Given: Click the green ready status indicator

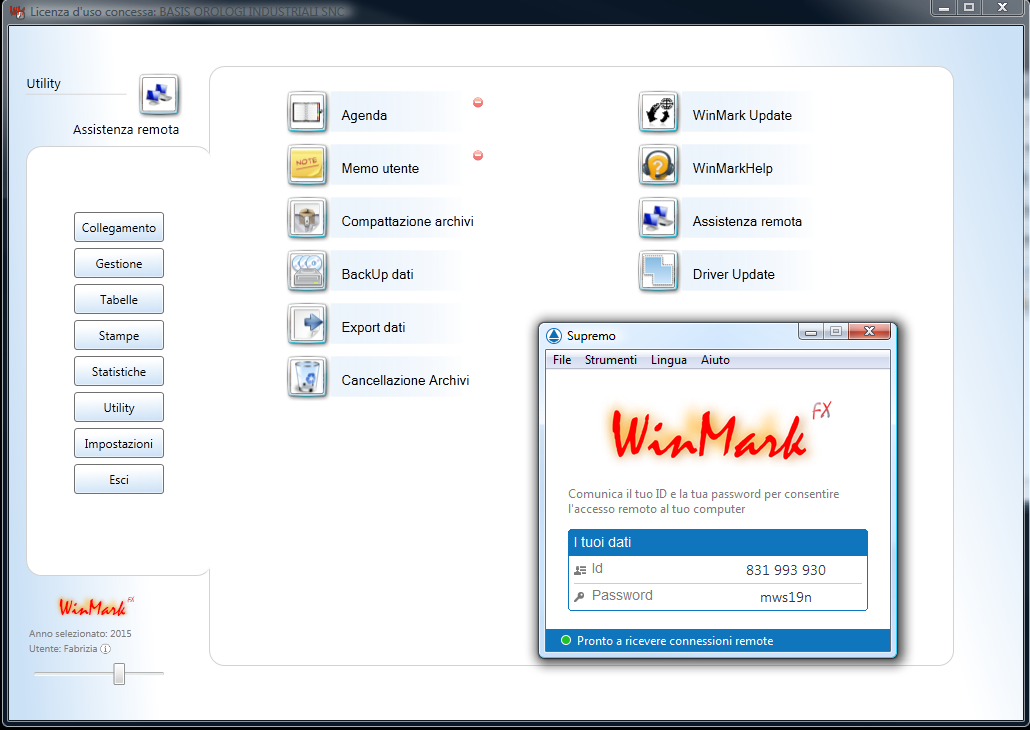Looking at the screenshot, I should coord(566,641).
